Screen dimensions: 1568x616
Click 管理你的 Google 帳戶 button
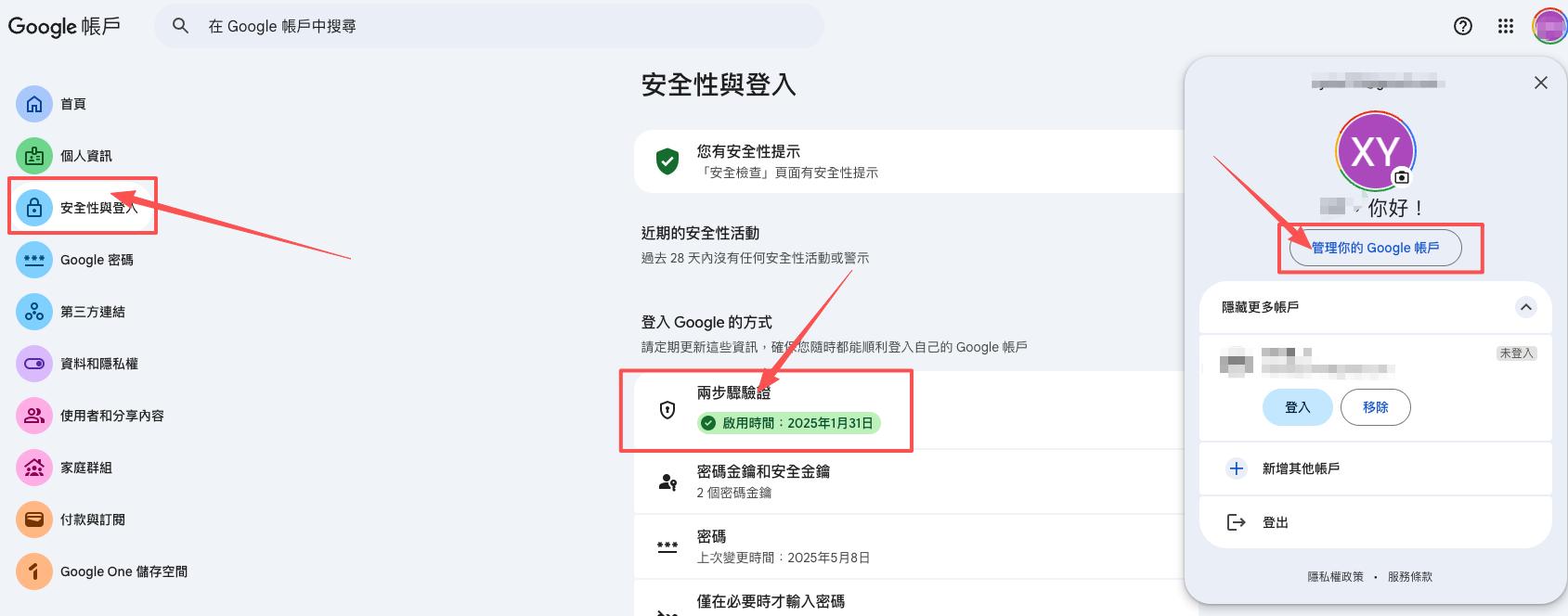point(1375,248)
